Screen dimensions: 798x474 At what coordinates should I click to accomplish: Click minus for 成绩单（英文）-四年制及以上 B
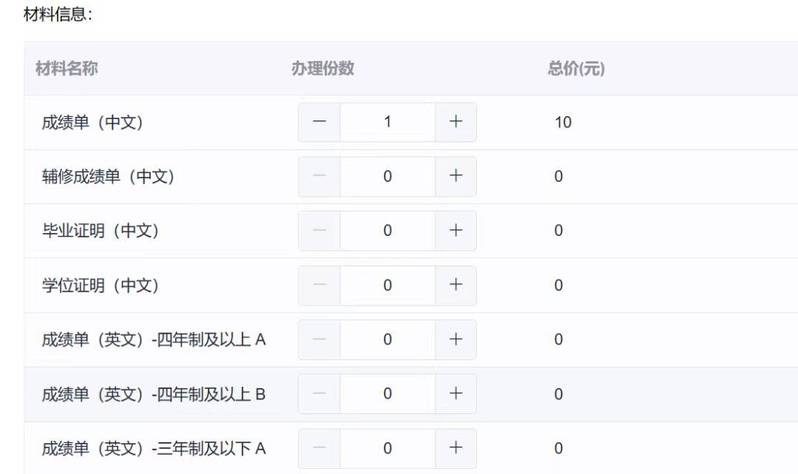pyautogui.click(x=319, y=393)
